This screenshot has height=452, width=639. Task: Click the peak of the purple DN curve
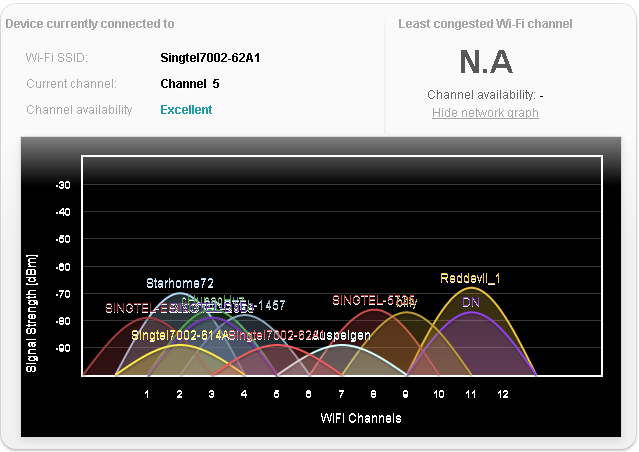tap(472, 312)
